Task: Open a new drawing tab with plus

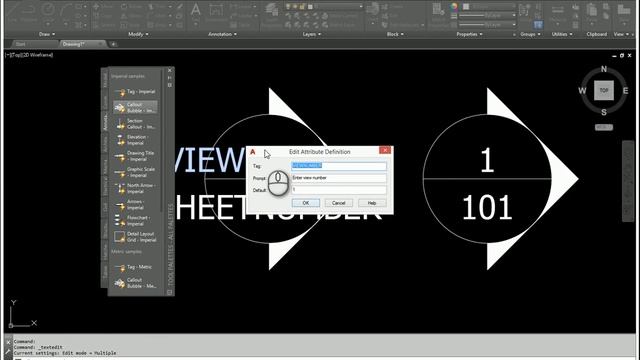Action: 113,44
